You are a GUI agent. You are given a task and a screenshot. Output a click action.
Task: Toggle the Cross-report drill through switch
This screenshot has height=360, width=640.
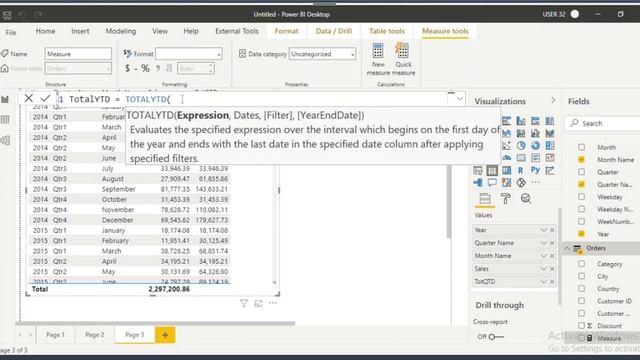(496, 337)
